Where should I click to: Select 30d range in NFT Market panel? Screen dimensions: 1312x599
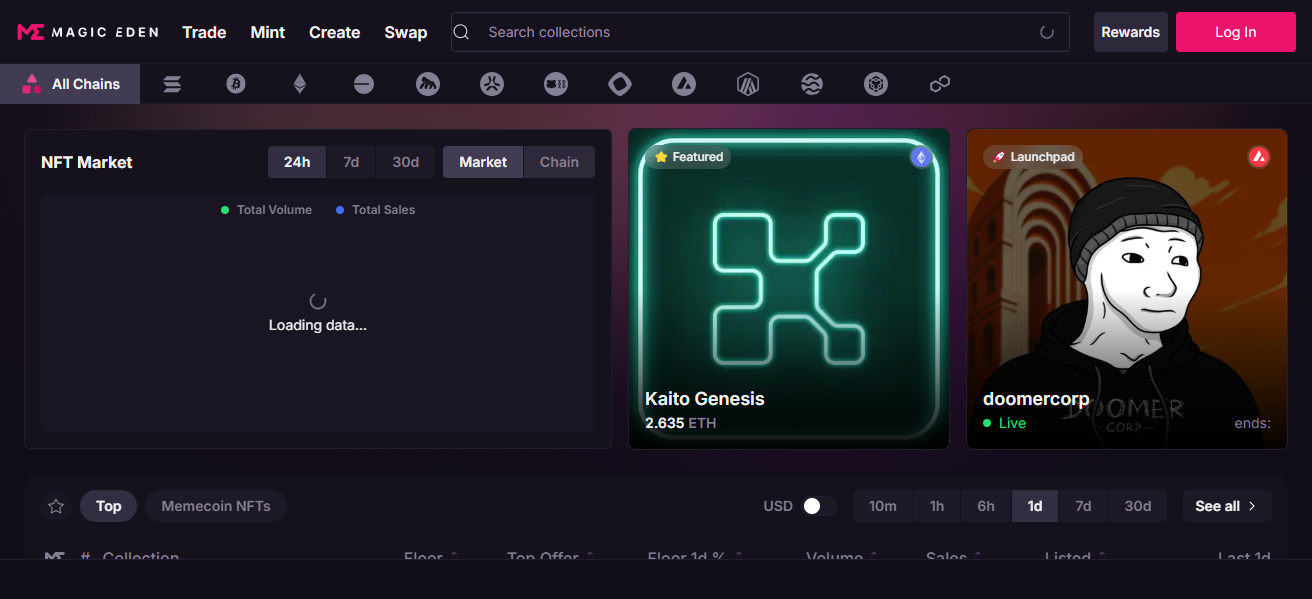tap(406, 162)
